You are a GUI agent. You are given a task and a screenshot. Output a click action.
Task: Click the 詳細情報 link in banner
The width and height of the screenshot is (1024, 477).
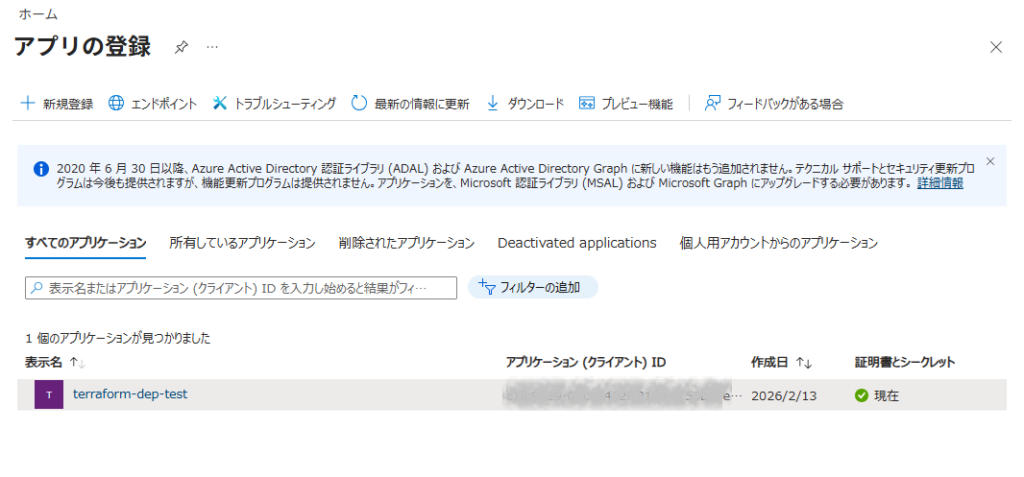(x=940, y=184)
